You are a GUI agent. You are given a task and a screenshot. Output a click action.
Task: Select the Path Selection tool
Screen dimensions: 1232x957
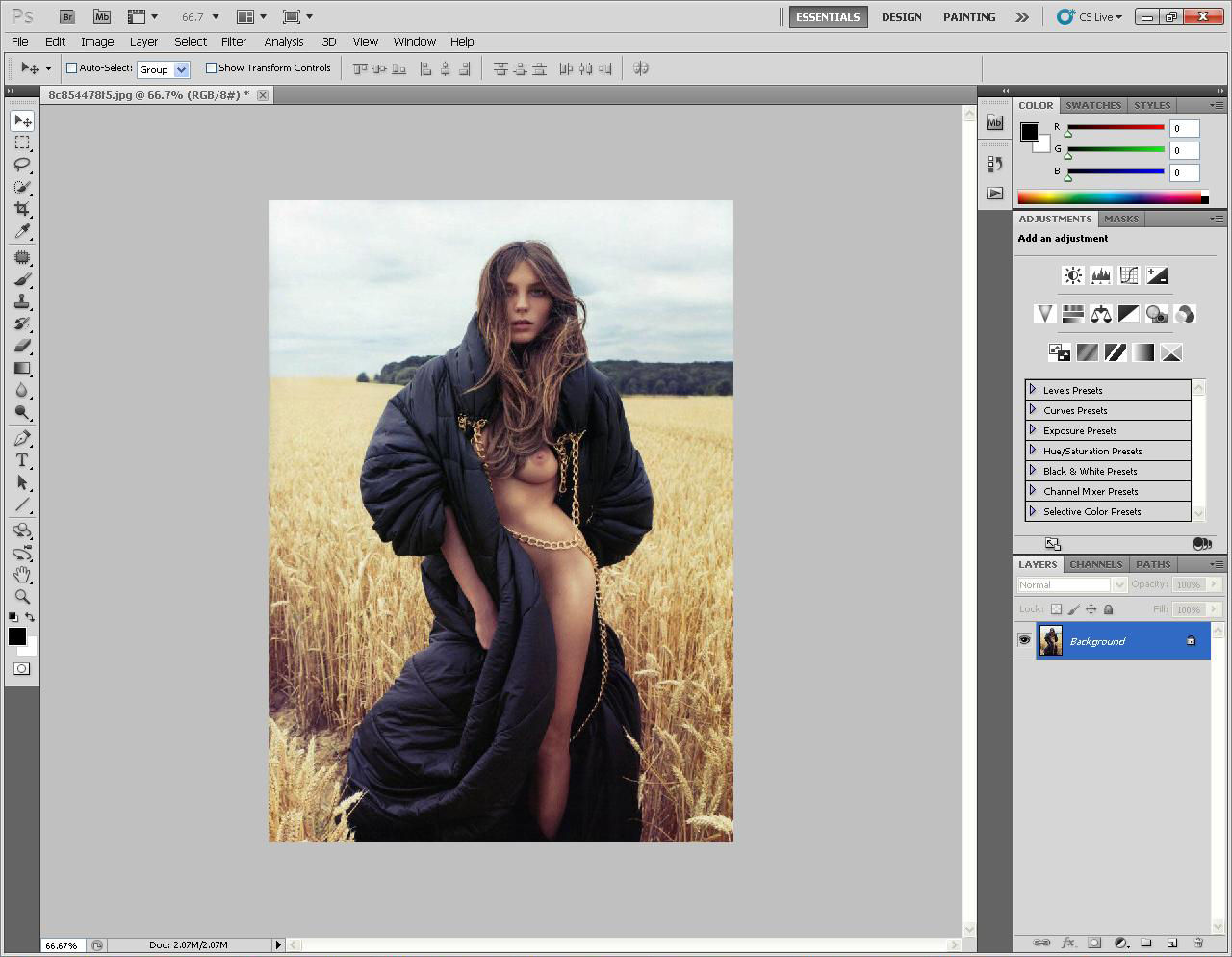22,482
